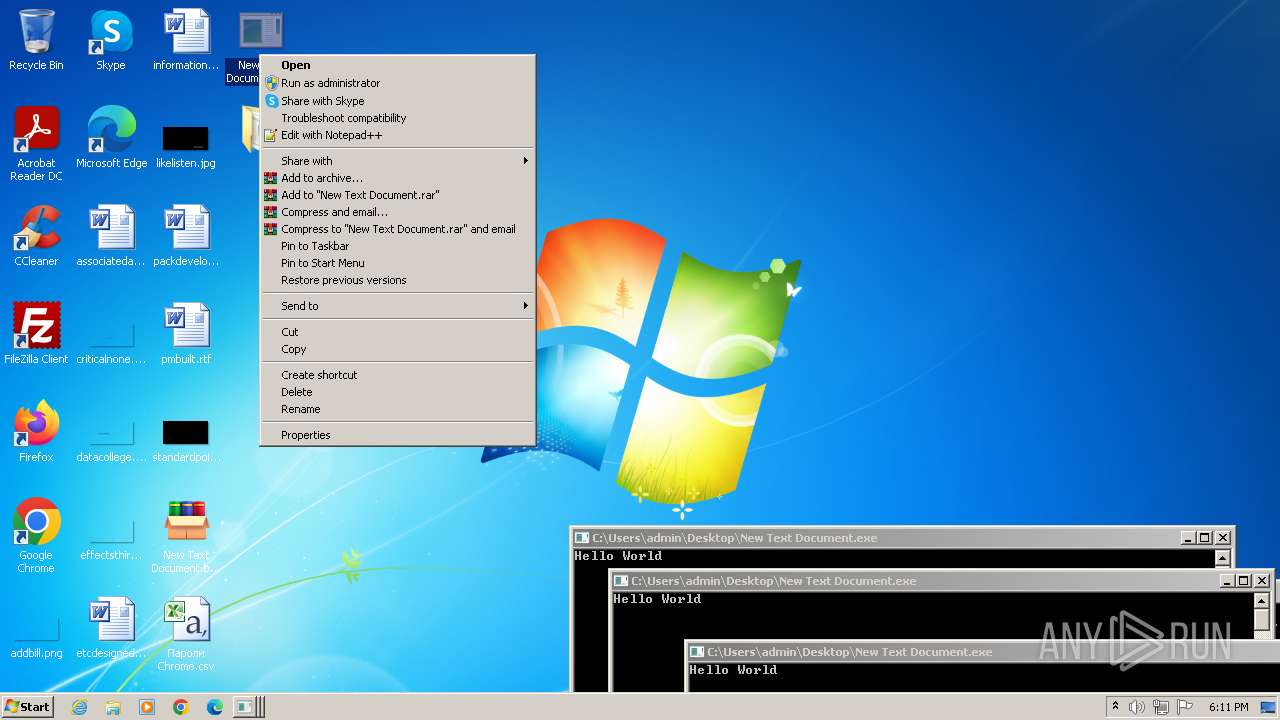Choose Rename in context menu
This screenshot has height=720, width=1280.
[x=398, y=409]
